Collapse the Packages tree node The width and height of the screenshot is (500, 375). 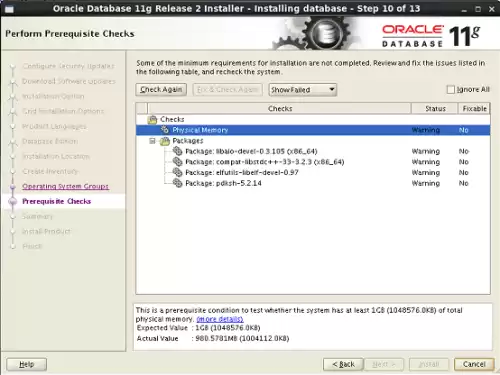[x=152, y=141]
